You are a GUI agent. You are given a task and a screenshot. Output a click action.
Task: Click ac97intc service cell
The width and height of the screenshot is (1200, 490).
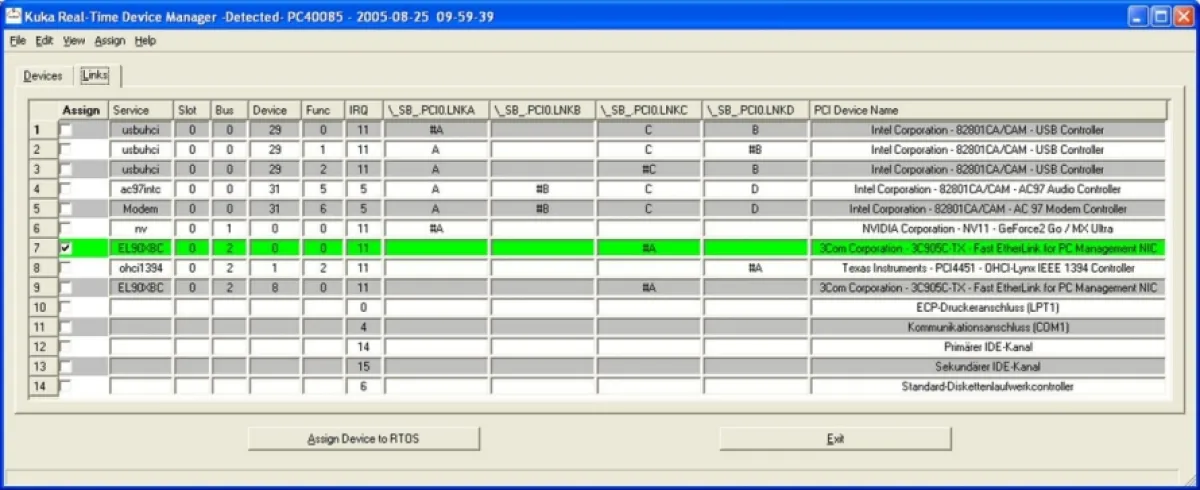pyautogui.click(x=141, y=189)
